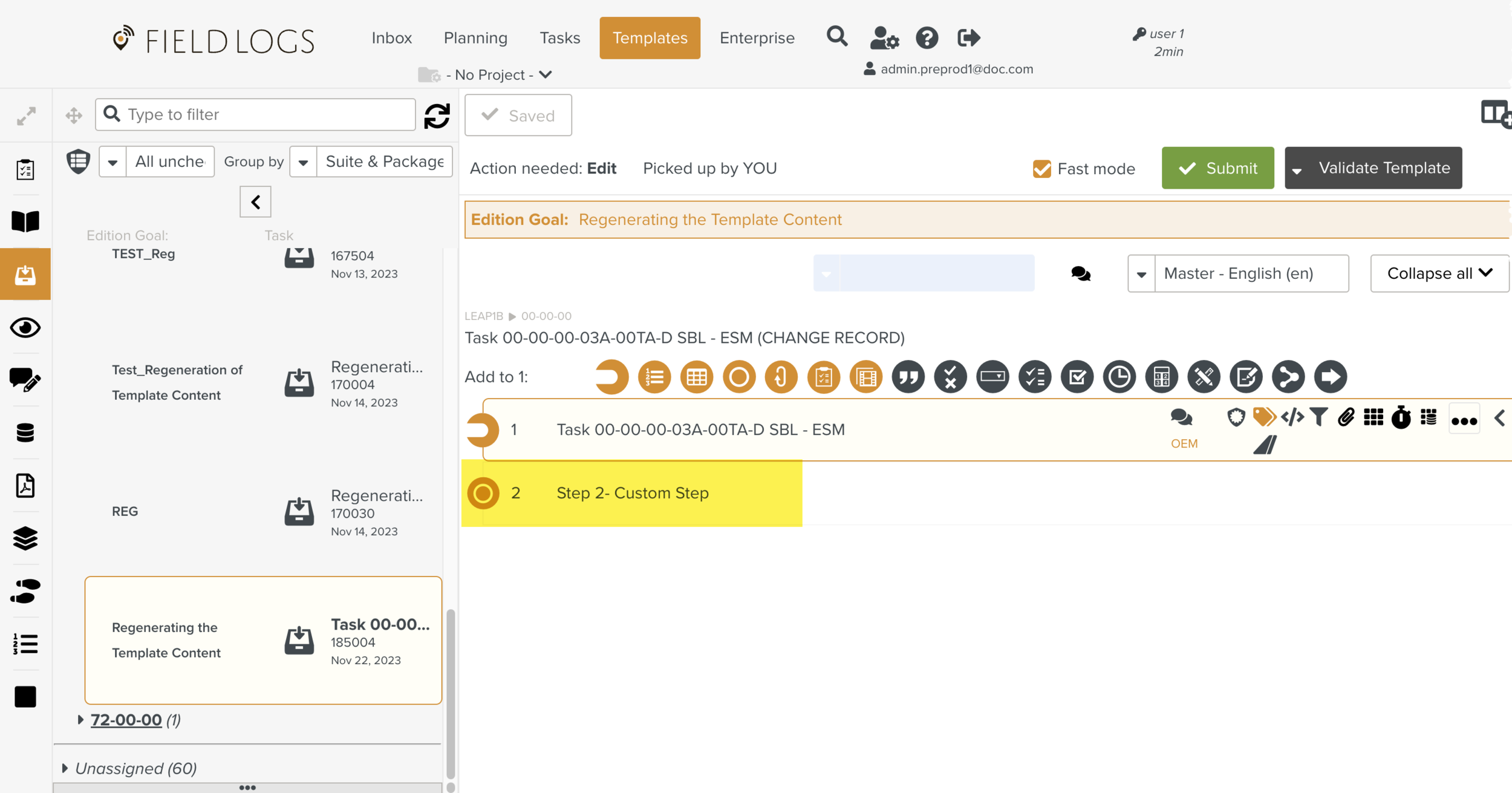
Task: Open the Collapse all dropdown
Action: click(1439, 273)
